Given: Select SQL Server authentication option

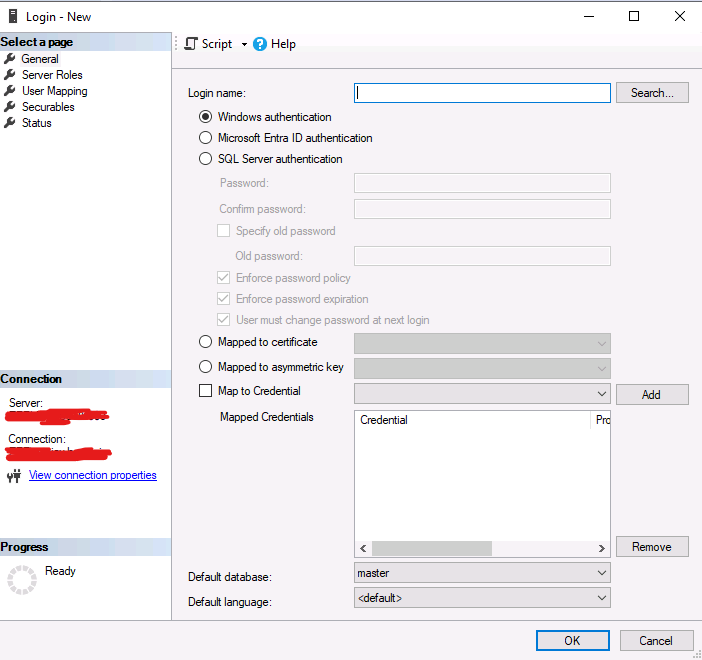Looking at the screenshot, I should (x=206, y=159).
